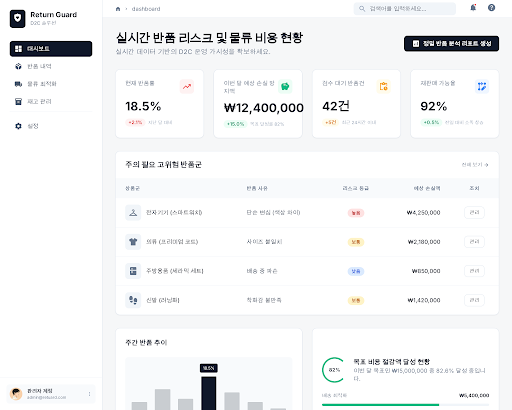Click the ₩12,400,000 loss estimate value
512x410 pixels.
pos(264,108)
